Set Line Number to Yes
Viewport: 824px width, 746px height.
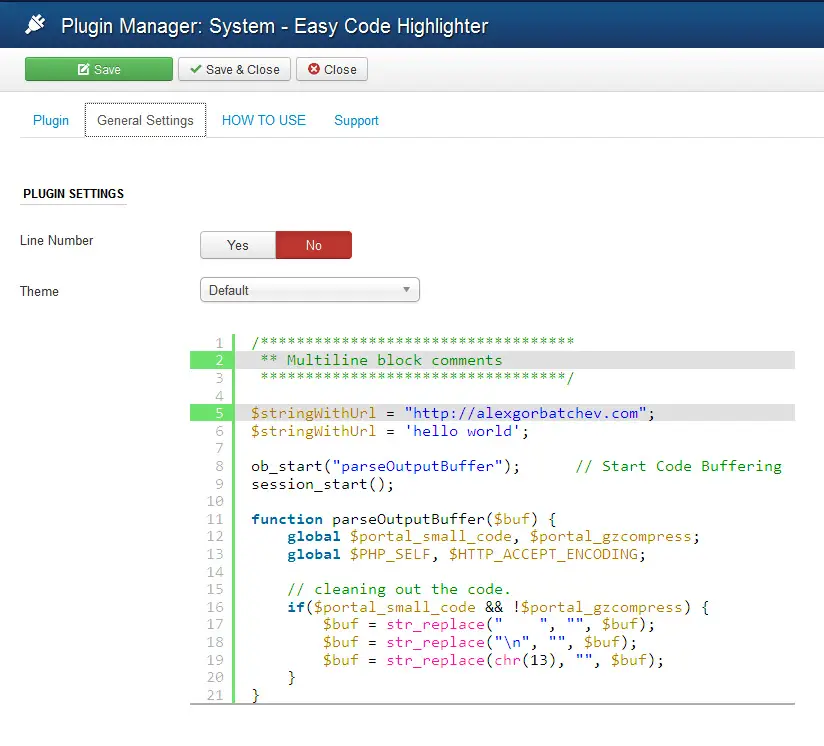(238, 245)
